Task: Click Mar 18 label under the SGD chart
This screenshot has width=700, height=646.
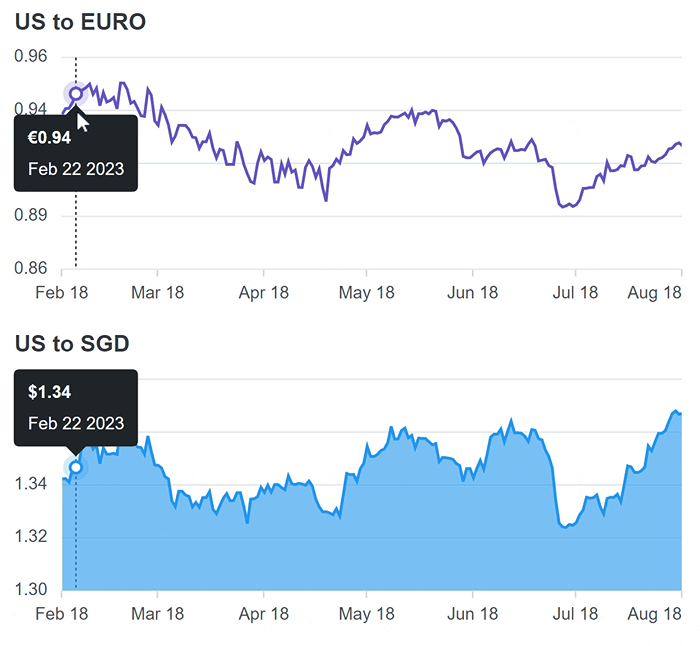Action: pyautogui.click(x=159, y=613)
